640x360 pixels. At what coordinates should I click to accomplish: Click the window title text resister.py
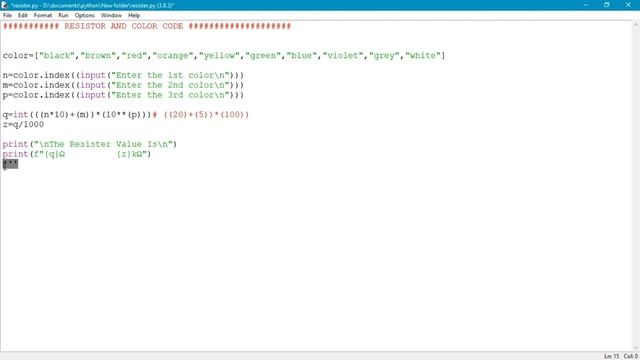coord(92,5)
